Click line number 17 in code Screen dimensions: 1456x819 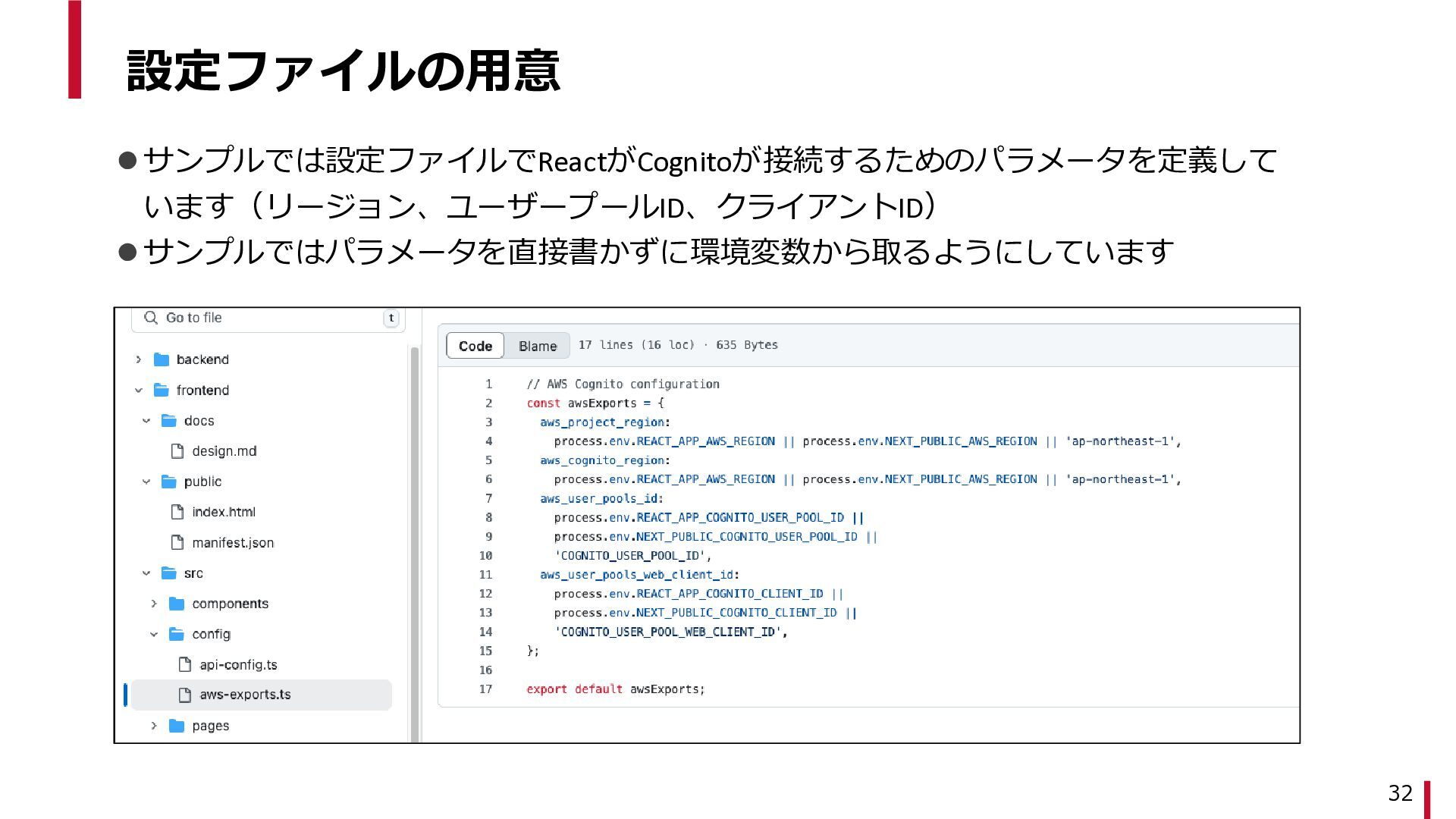click(485, 689)
